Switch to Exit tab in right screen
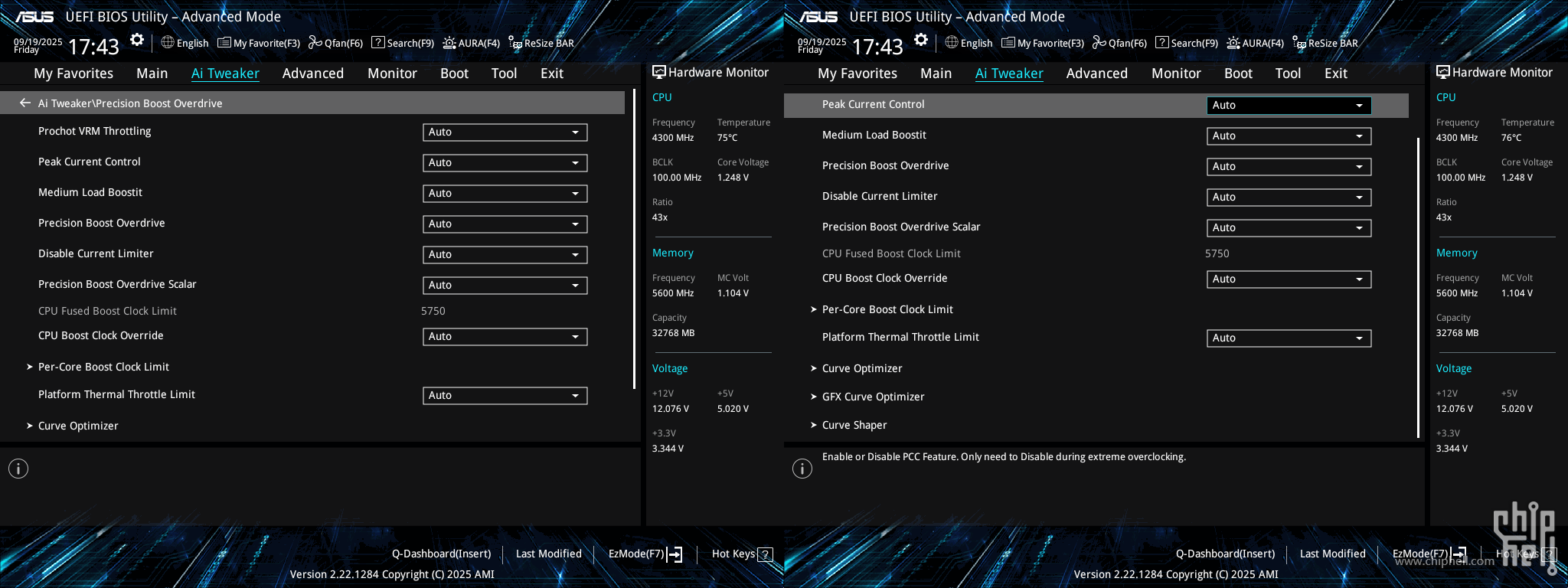The image size is (1568, 588). tap(1336, 73)
